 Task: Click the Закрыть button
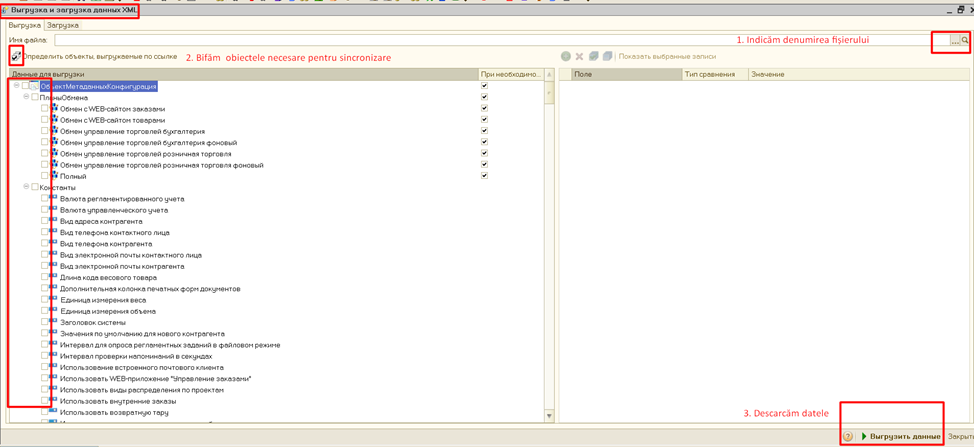pyautogui.click(x=960, y=436)
